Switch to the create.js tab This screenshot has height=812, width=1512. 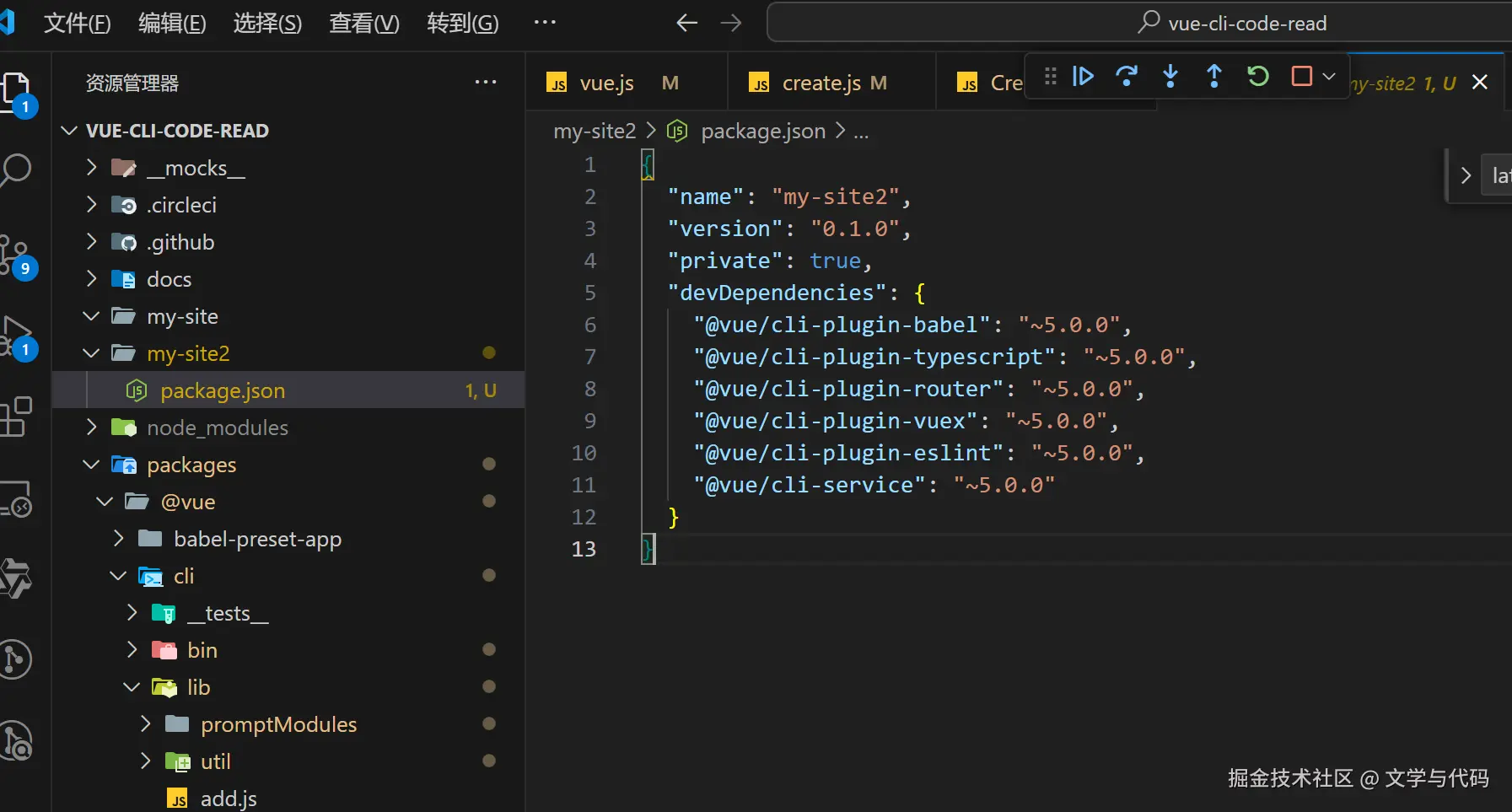coord(821,83)
